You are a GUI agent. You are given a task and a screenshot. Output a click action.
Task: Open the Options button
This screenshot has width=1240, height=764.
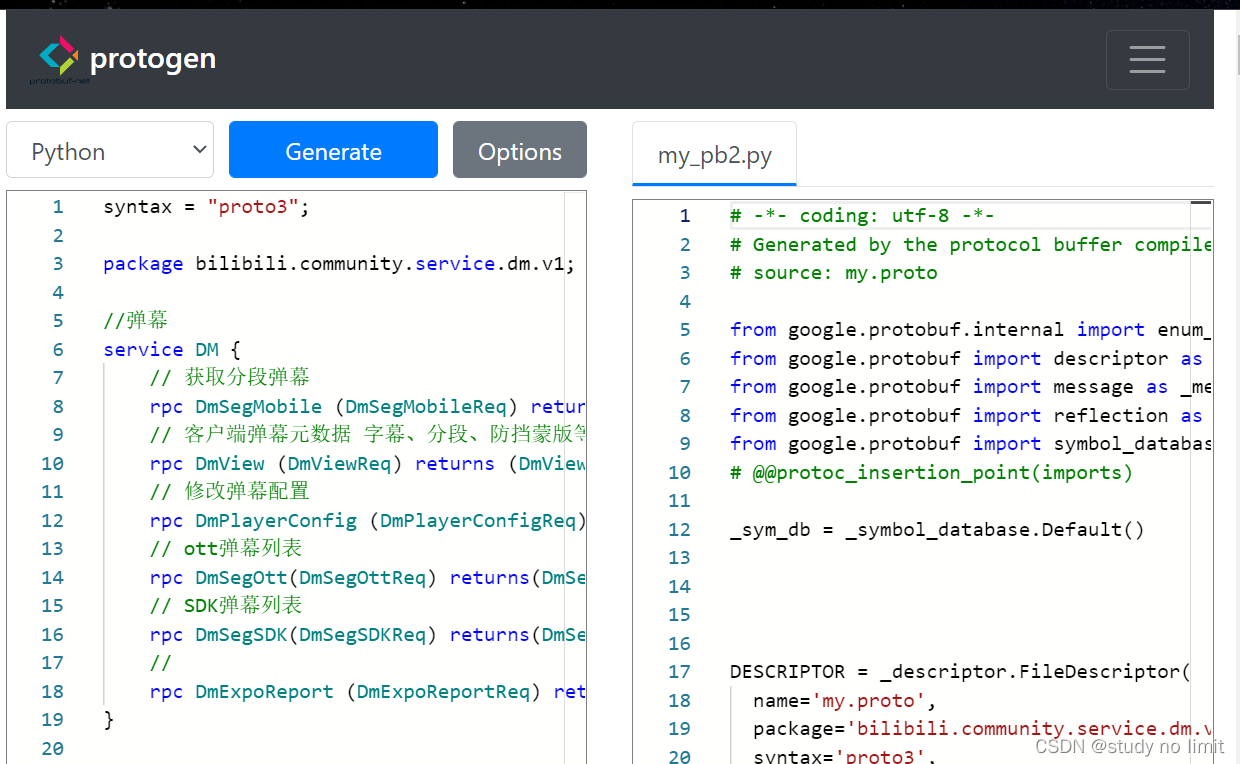pos(520,150)
